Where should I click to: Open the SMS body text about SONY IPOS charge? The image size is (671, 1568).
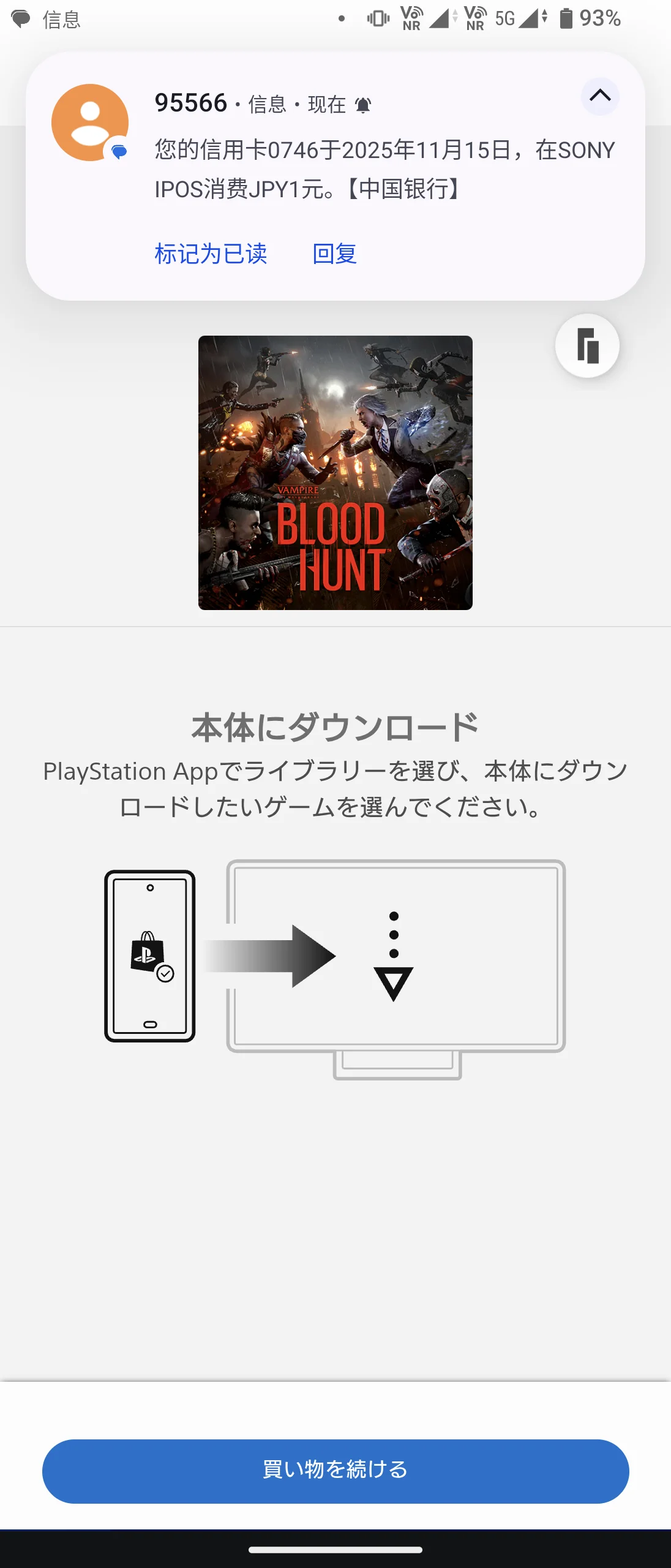[384, 170]
